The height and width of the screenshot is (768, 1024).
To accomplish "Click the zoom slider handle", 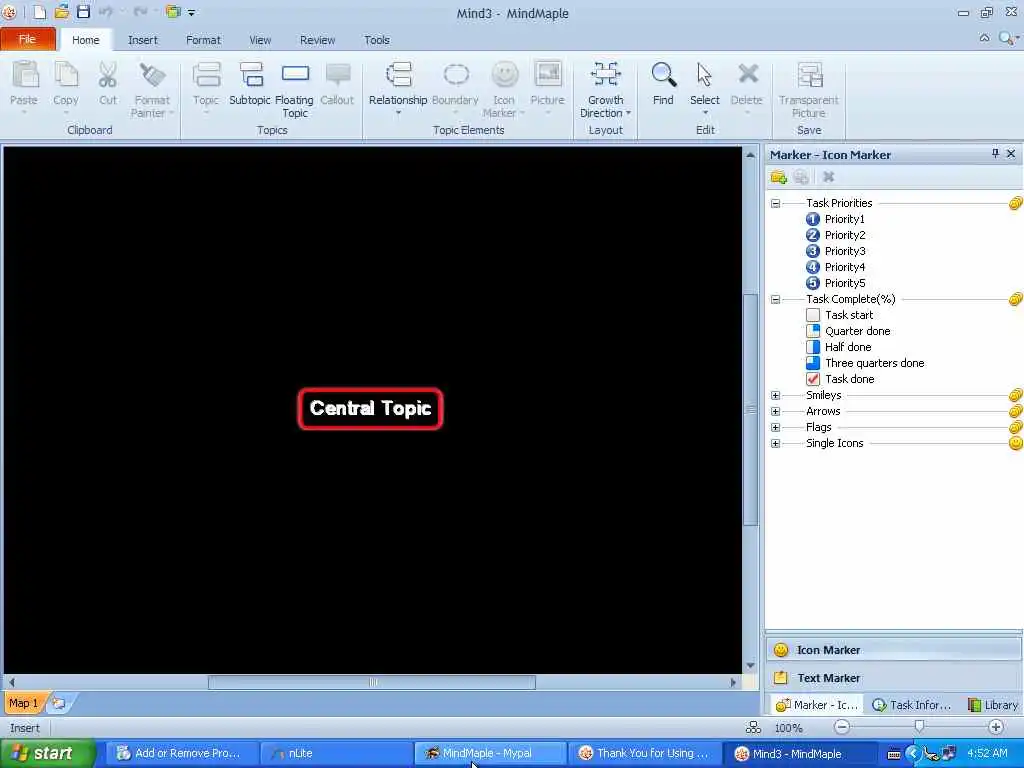I will [920, 726].
